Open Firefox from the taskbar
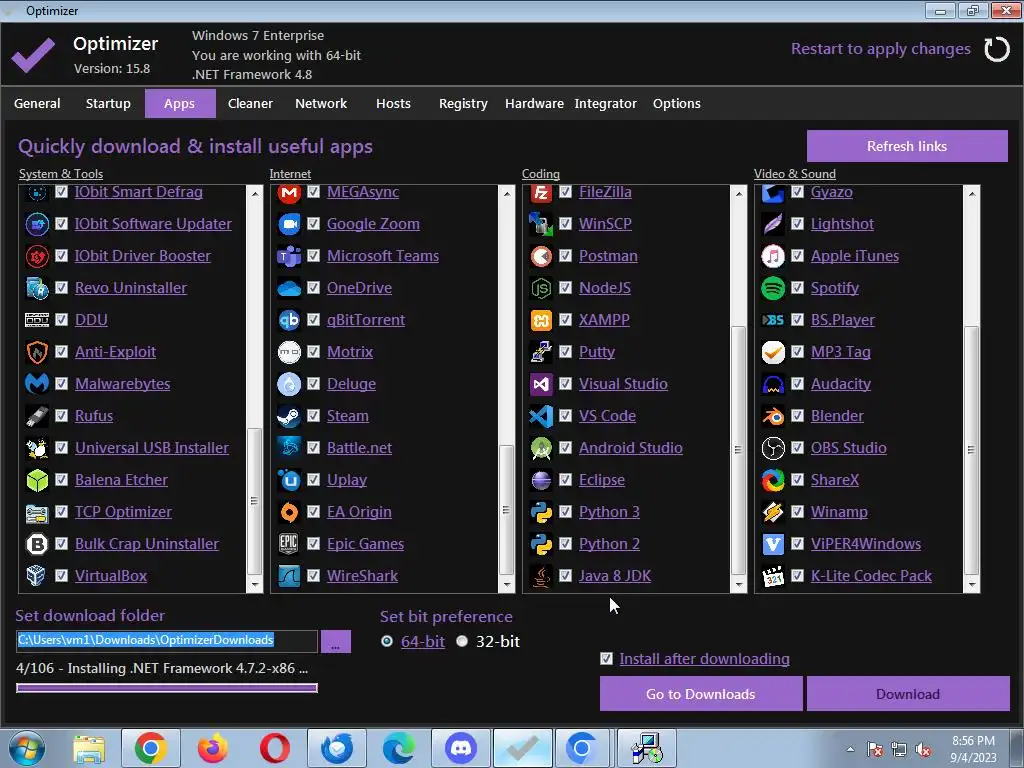1024x768 pixels. point(213,748)
